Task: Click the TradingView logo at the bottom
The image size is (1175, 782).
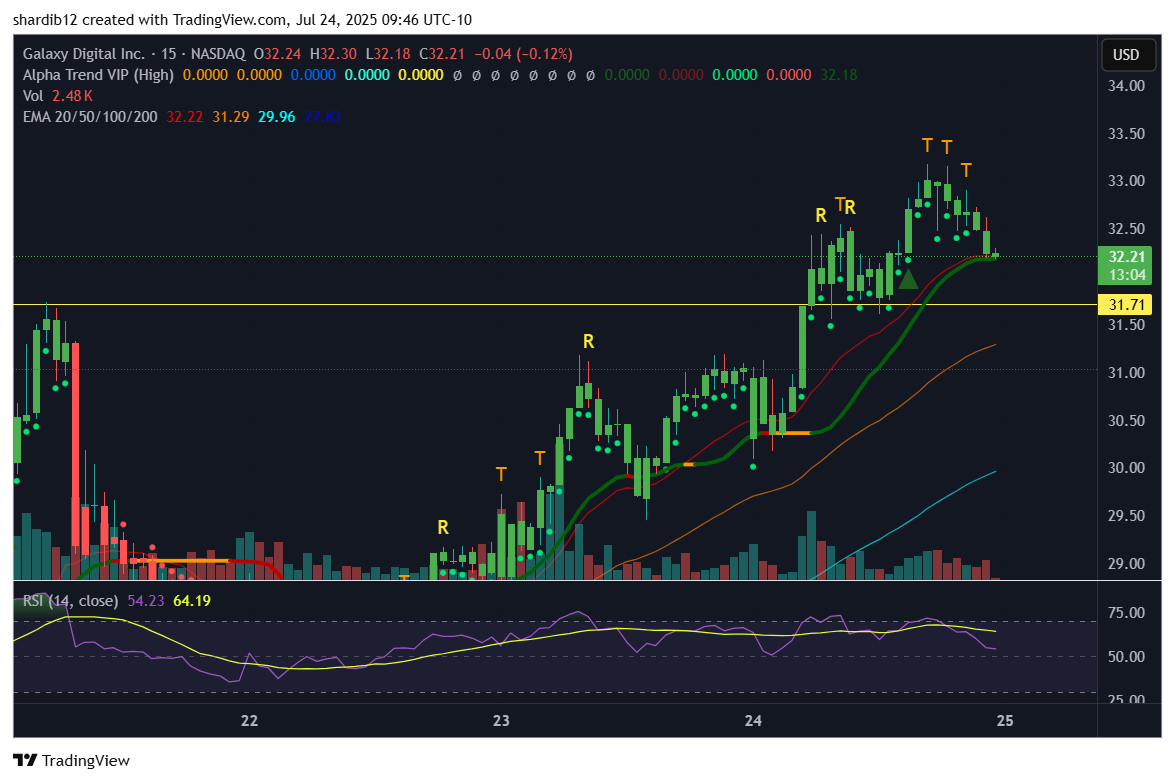Action: point(72,760)
